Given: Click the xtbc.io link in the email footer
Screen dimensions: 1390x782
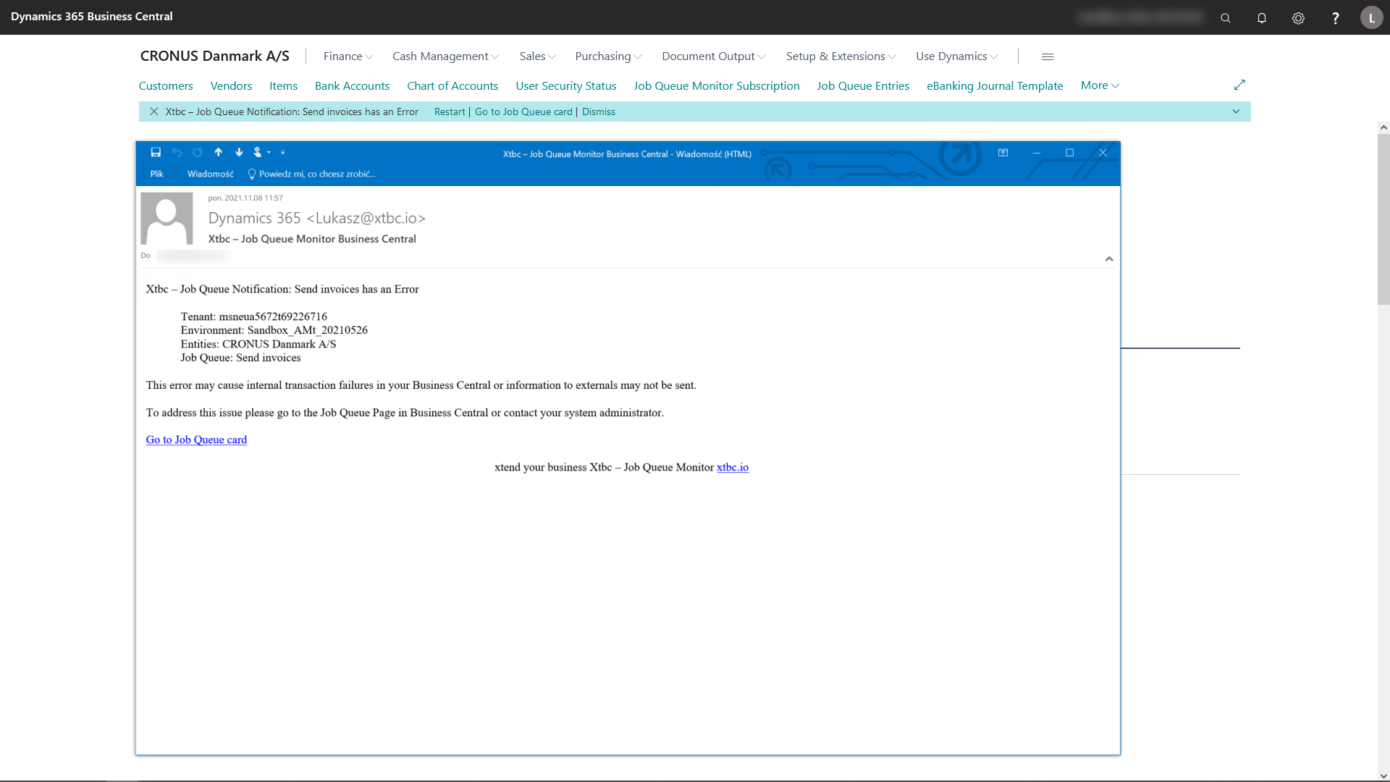Looking at the screenshot, I should pos(733,467).
